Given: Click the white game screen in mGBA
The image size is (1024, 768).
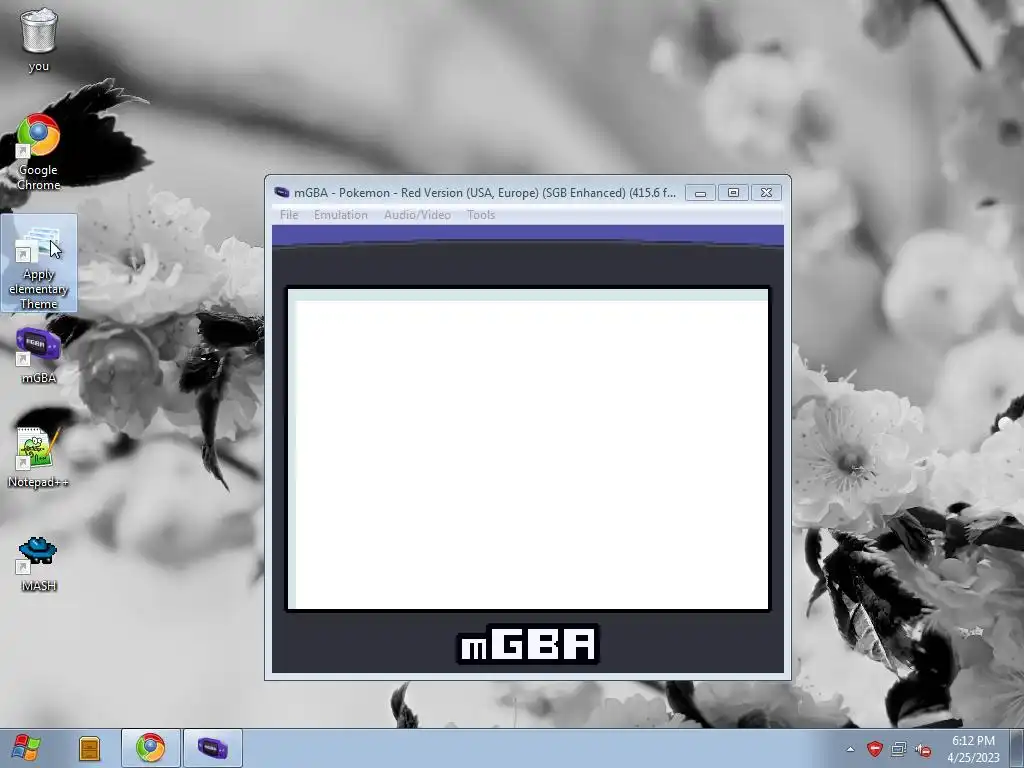Looking at the screenshot, I should coord(528,449).
